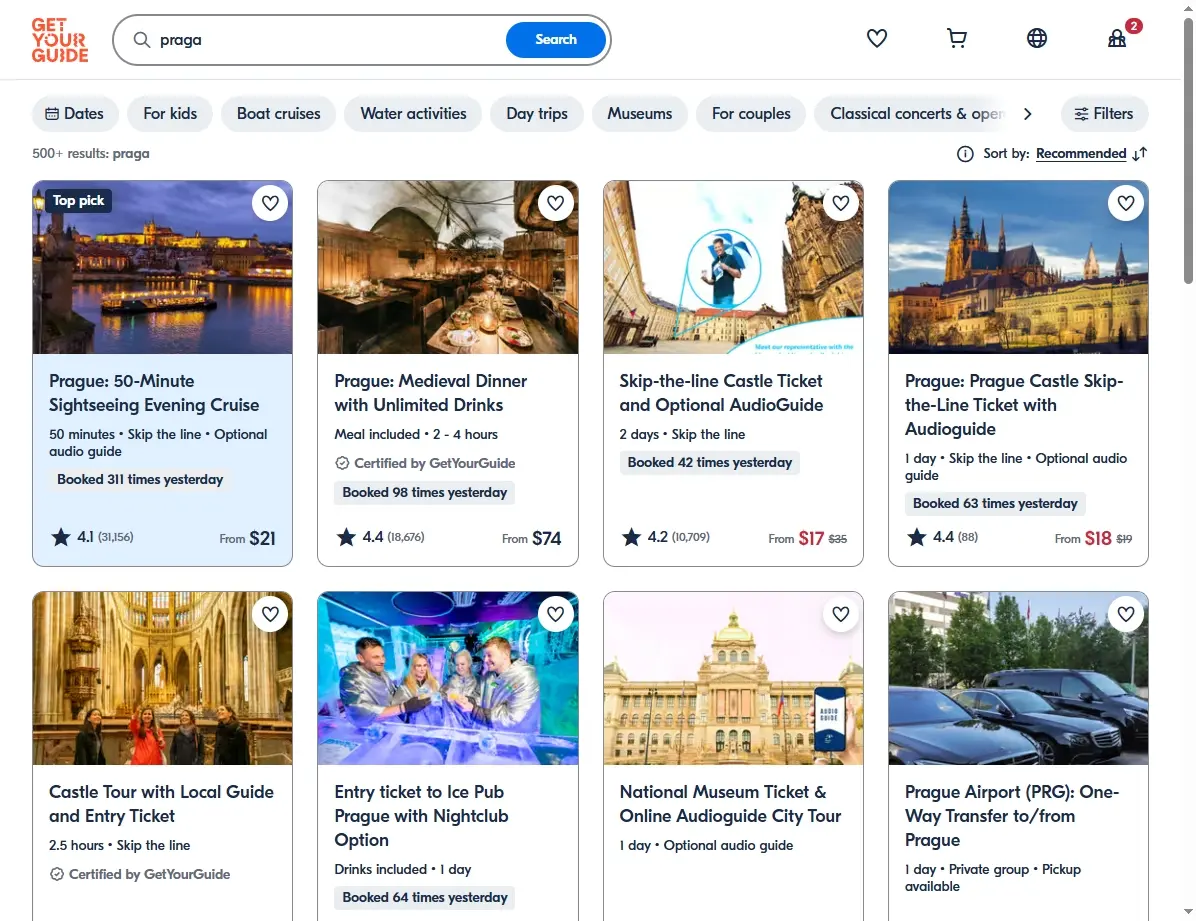
Task: Open National Museum Ticket & Online Audioguide title
Action: tap(730, 804)
